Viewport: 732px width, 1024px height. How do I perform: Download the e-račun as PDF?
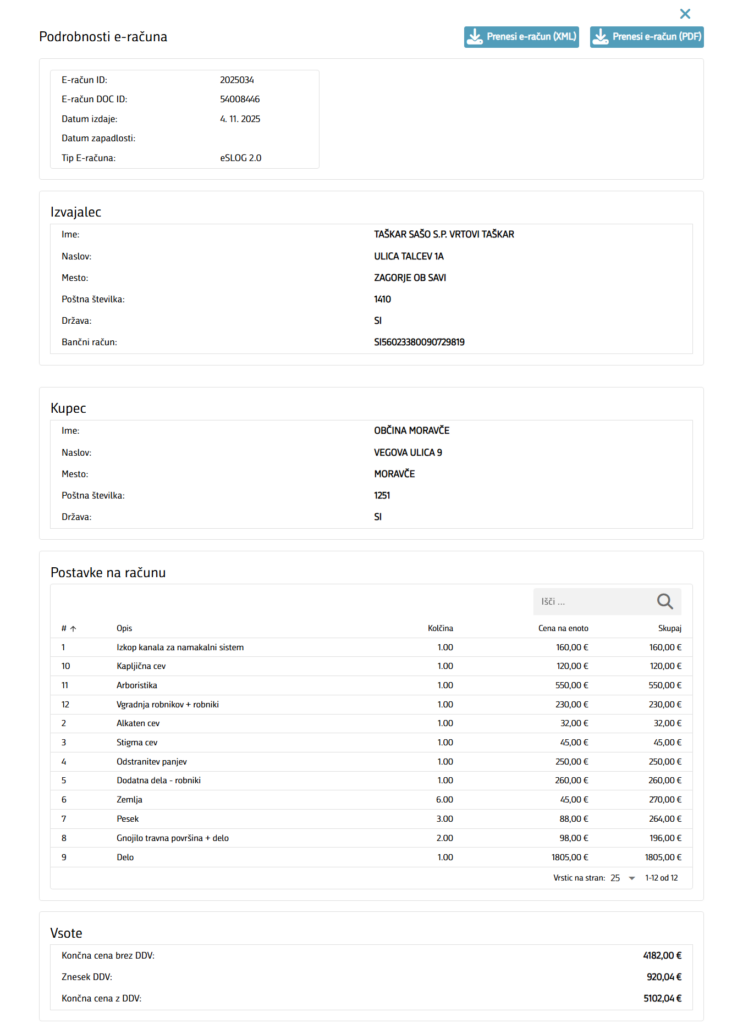pos(647,37)
